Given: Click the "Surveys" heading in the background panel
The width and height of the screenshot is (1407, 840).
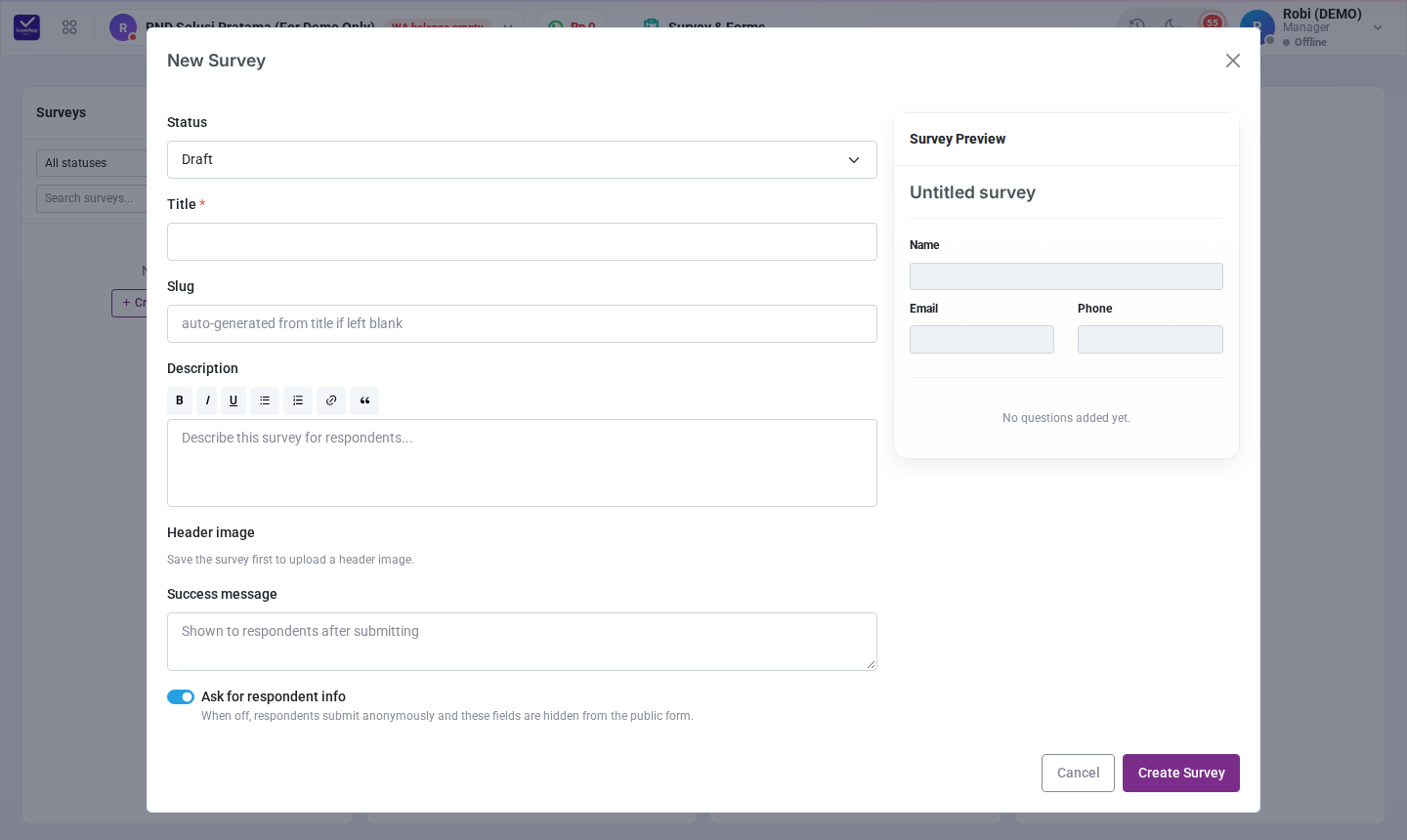Looking at the screenshot, I should 61,112.
